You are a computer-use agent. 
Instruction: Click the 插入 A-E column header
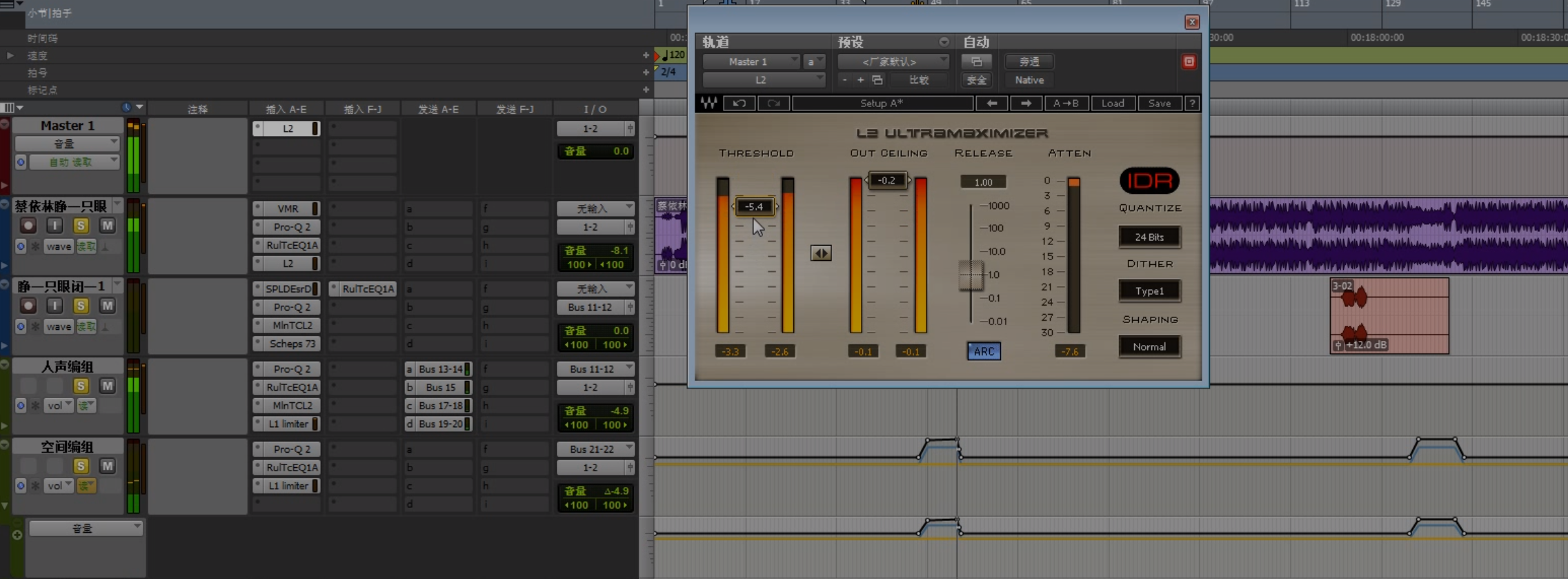[286, 109]
